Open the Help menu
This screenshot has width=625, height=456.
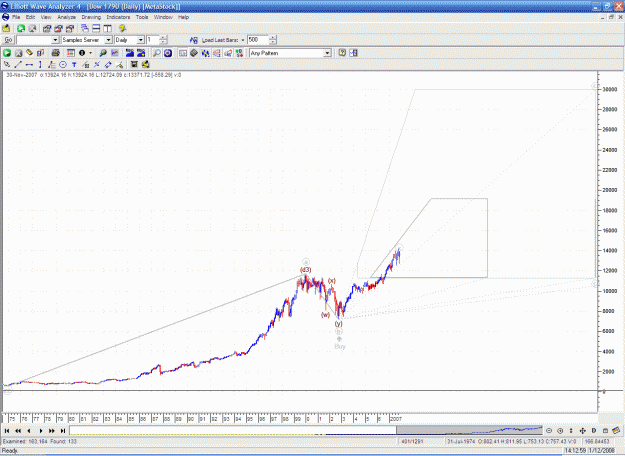(x=183, y=17)
